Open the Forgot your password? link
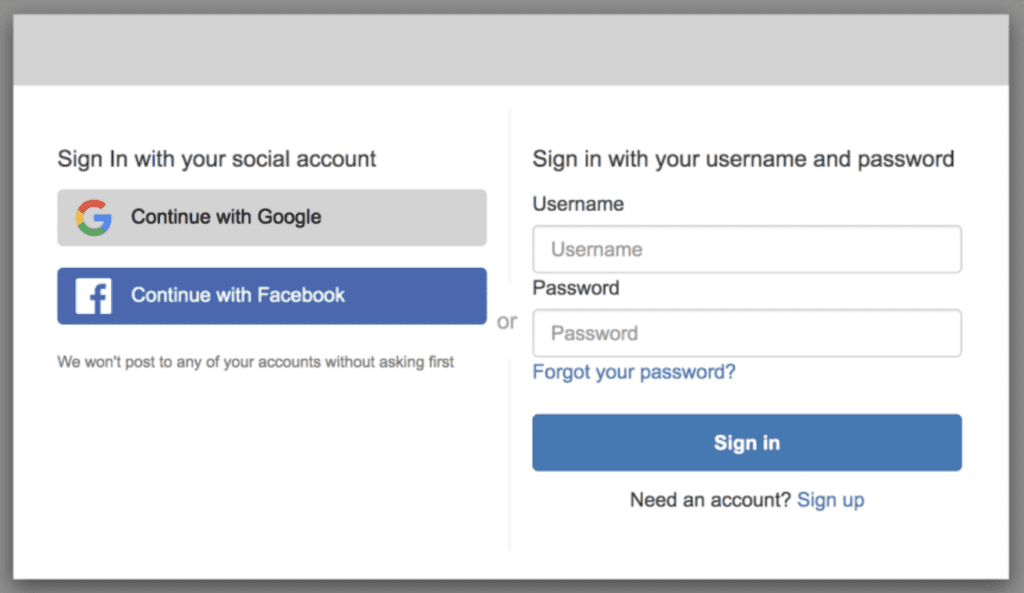Screen dimensions: 1024x593 [634, 371]
